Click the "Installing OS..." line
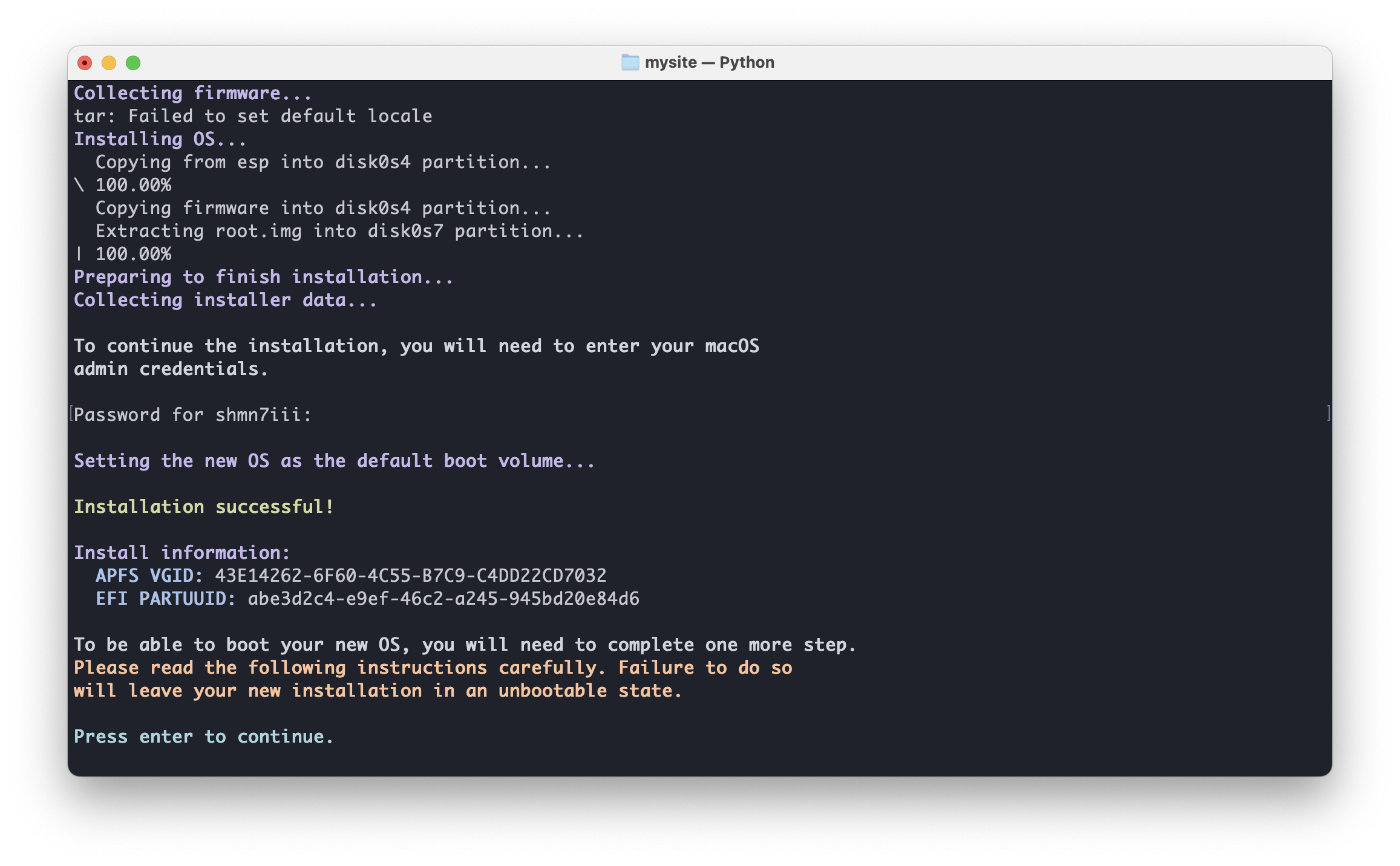 [160, 139]
